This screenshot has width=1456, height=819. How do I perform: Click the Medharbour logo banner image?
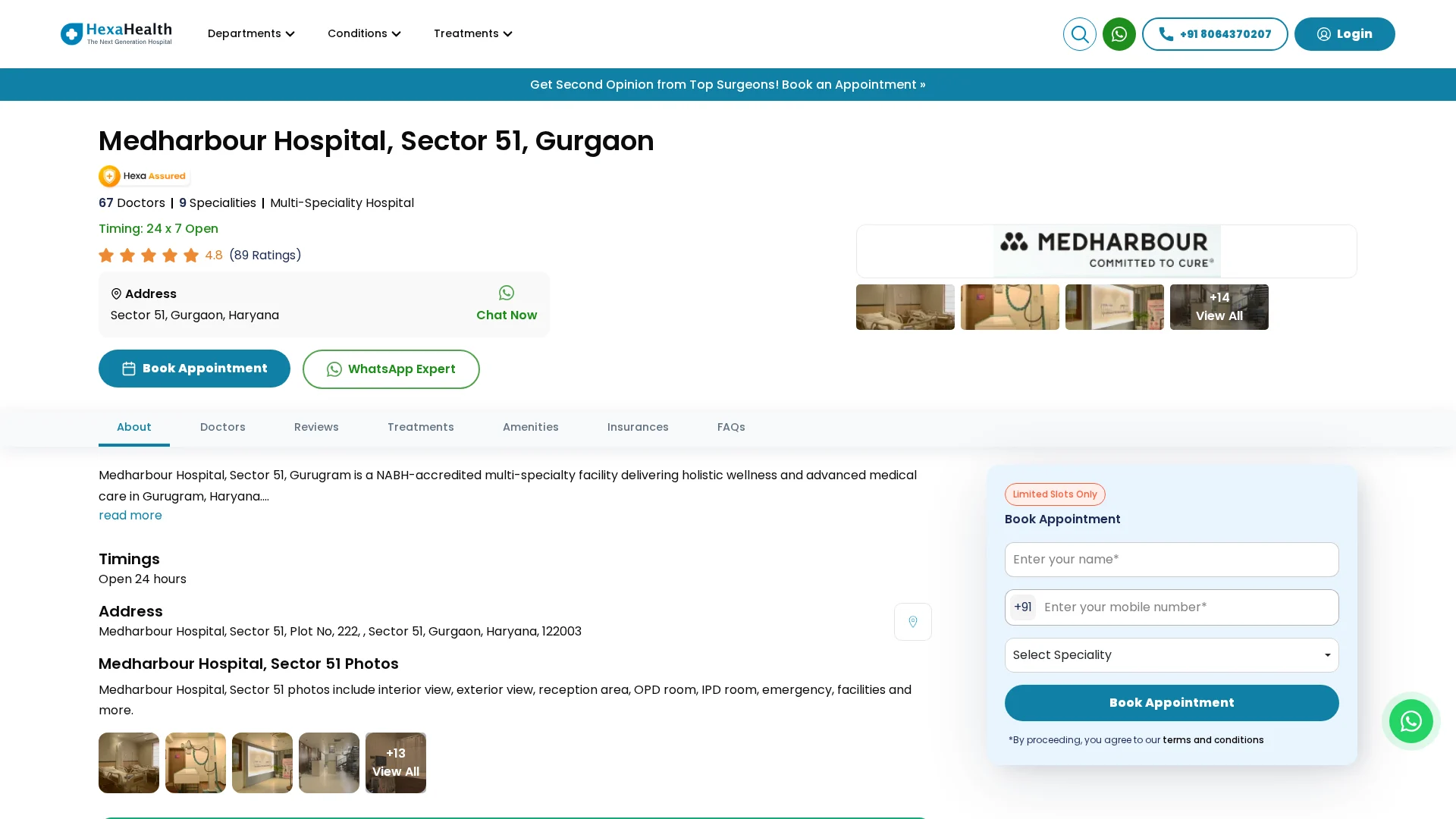coord(1106,251)
